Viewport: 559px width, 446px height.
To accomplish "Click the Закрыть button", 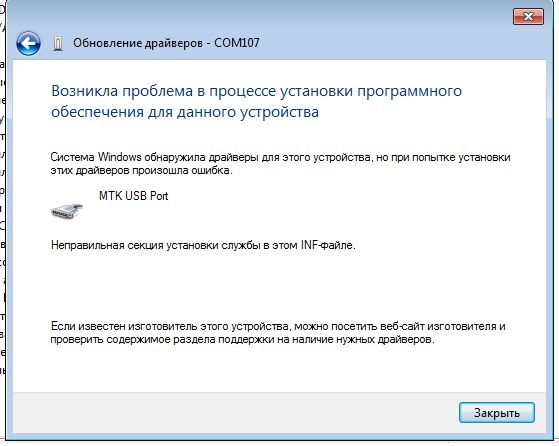I will [x=497, y=413].
